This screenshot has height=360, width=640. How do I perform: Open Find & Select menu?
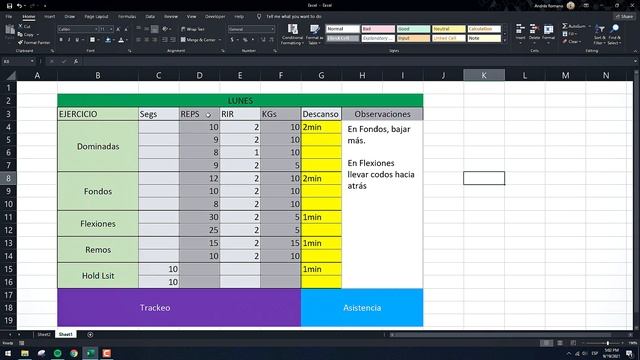pyautogui.click(x=614, y=34)
